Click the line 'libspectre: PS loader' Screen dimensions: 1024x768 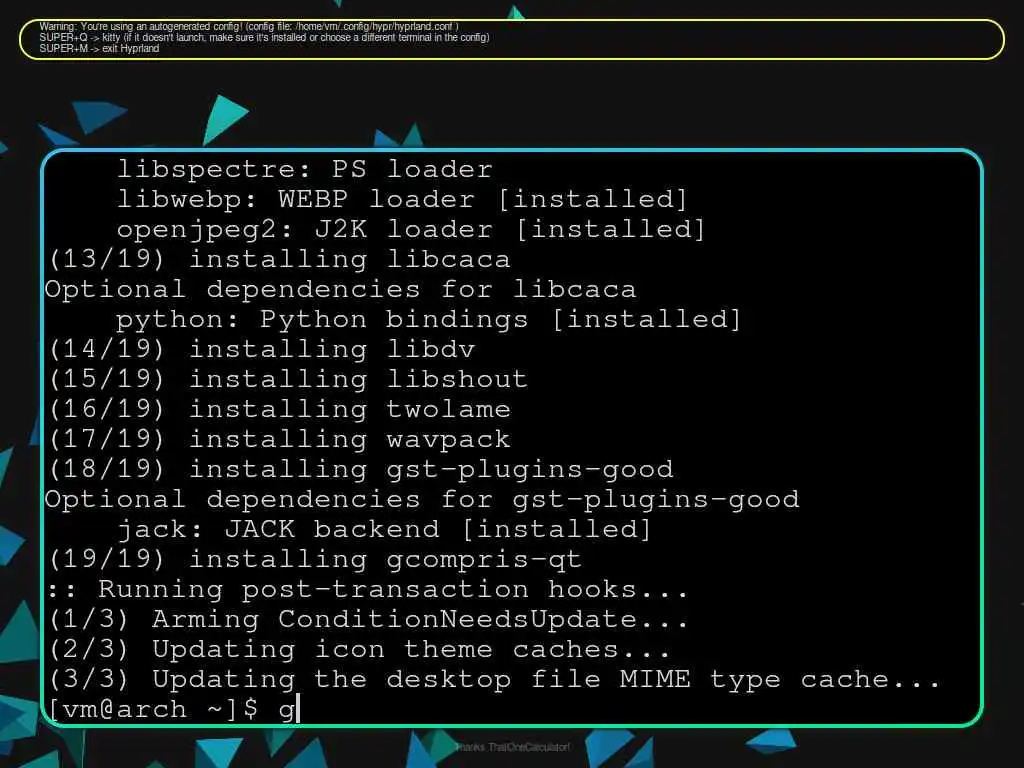coord(304,169)
